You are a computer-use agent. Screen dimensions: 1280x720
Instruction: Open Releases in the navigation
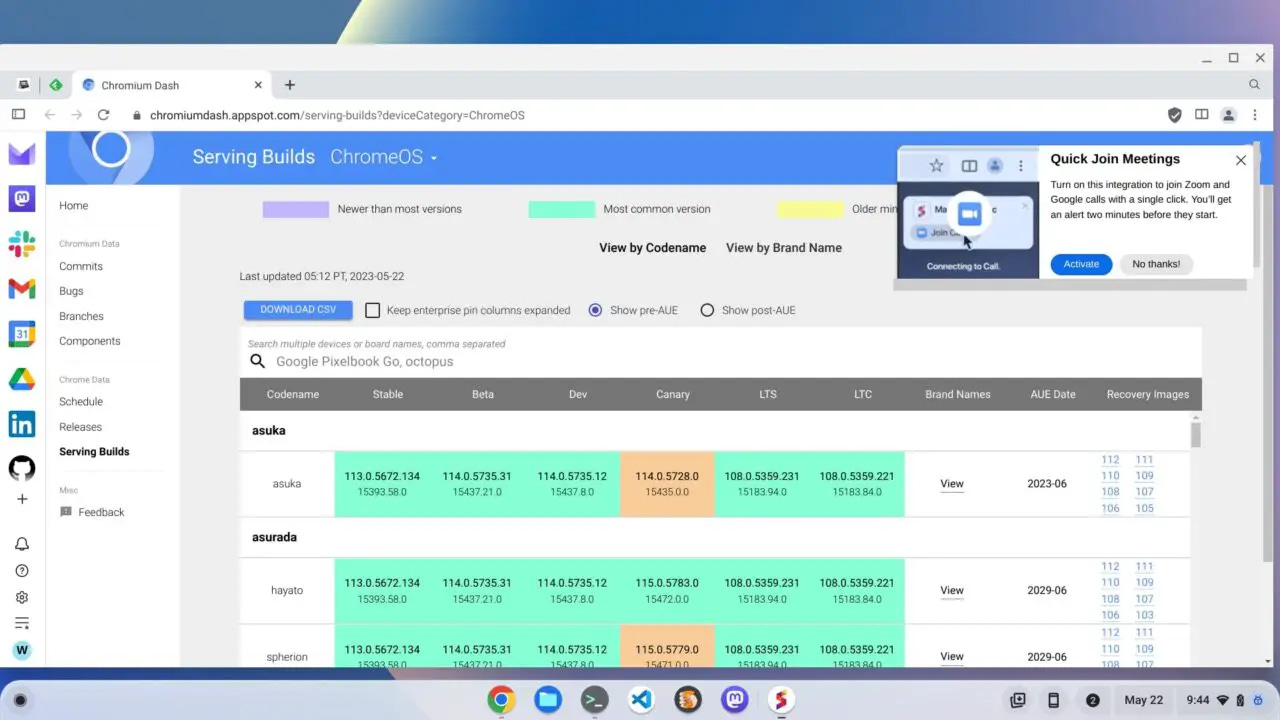[80, 427]
